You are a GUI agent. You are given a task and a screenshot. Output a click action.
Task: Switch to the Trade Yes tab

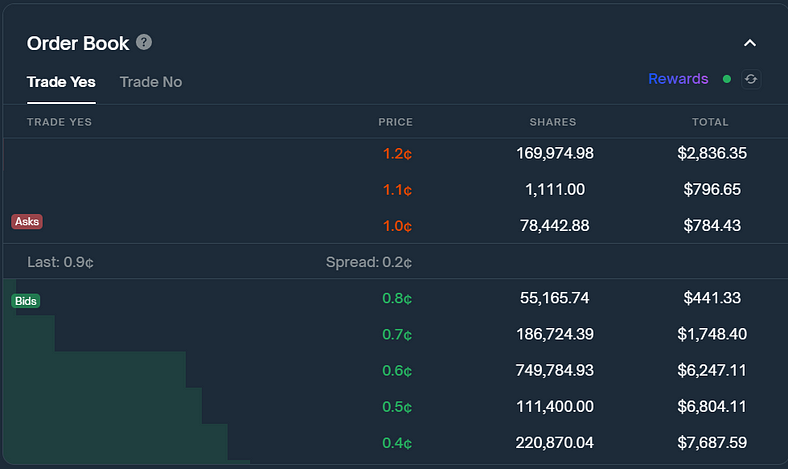(61, 82)
